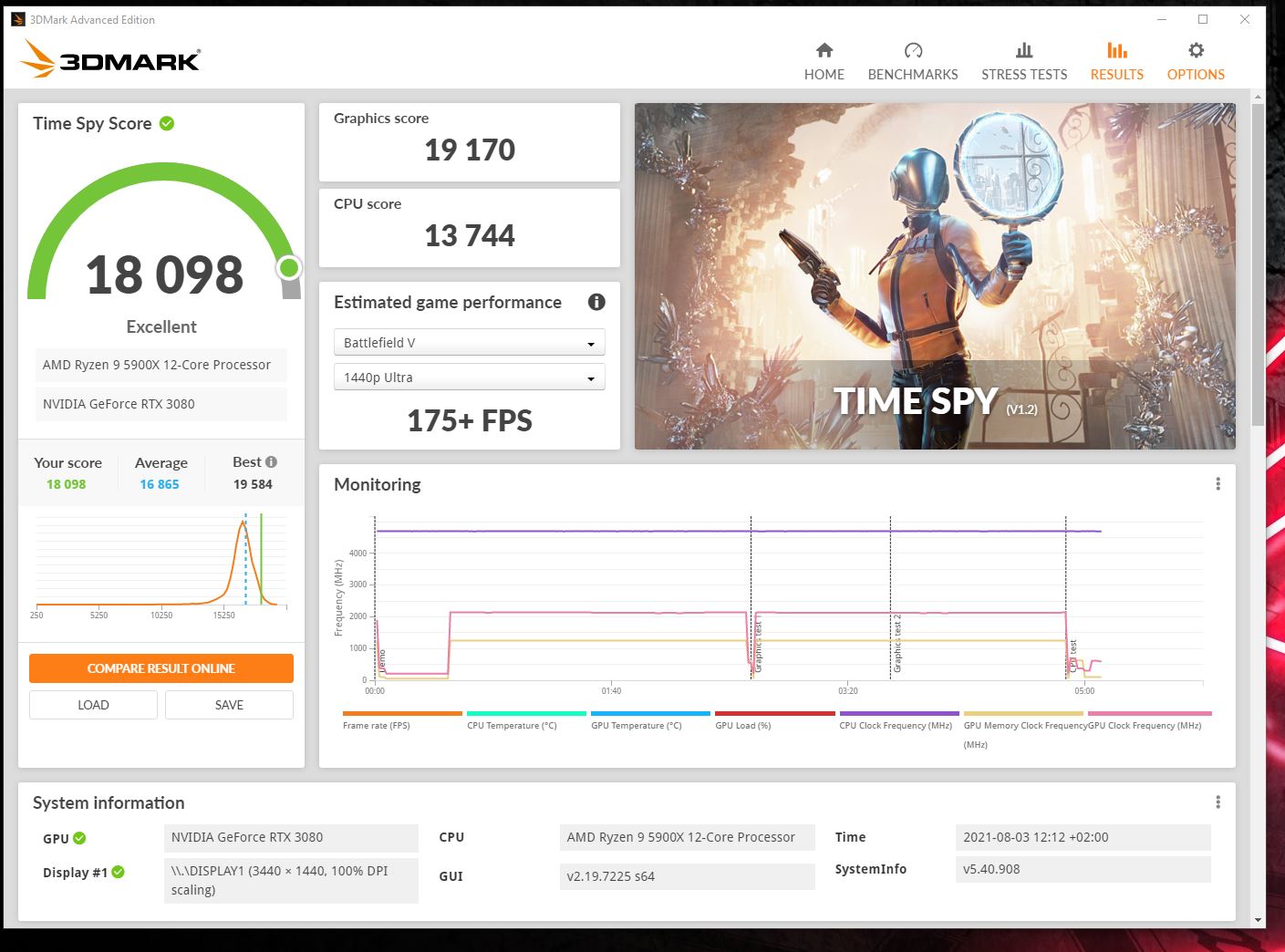This screenshot has width=1285, height=952.
Task: Open the RESULTS tab
Action: tap(1116, 62)
